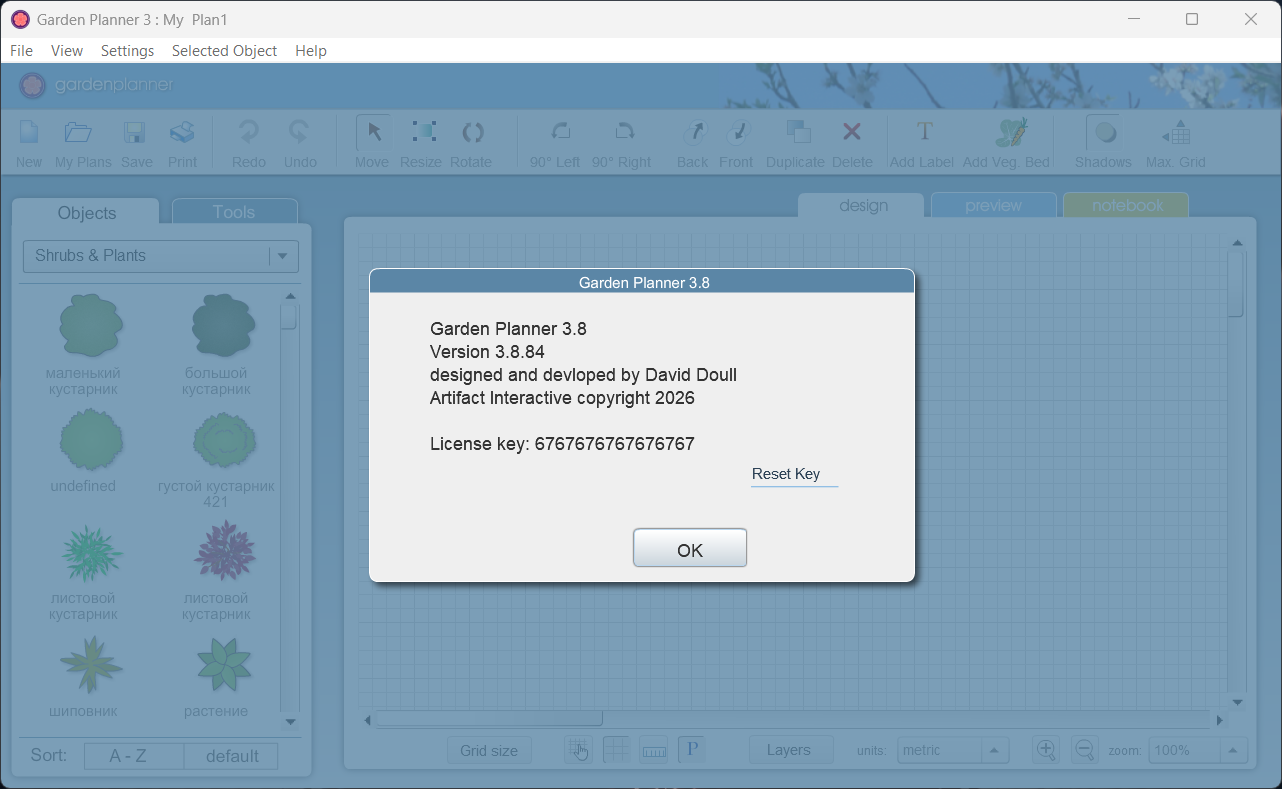Viewport: 1282px width, 789px height.
Task: Open the Selected Object menu
Action: point(224,51)
